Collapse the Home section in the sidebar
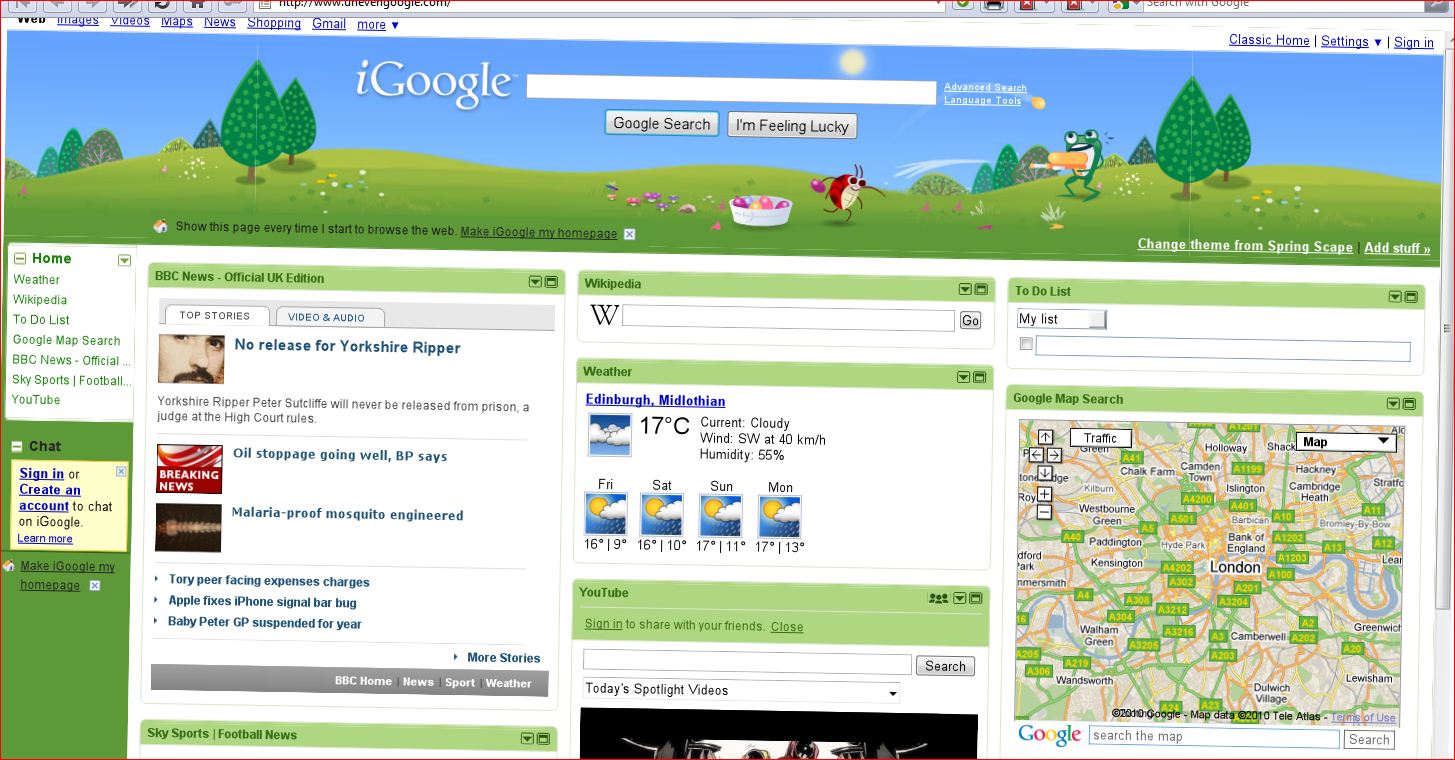Image resolution: width=1455 pixels, height=760 pixels. [x=19, y=258]
